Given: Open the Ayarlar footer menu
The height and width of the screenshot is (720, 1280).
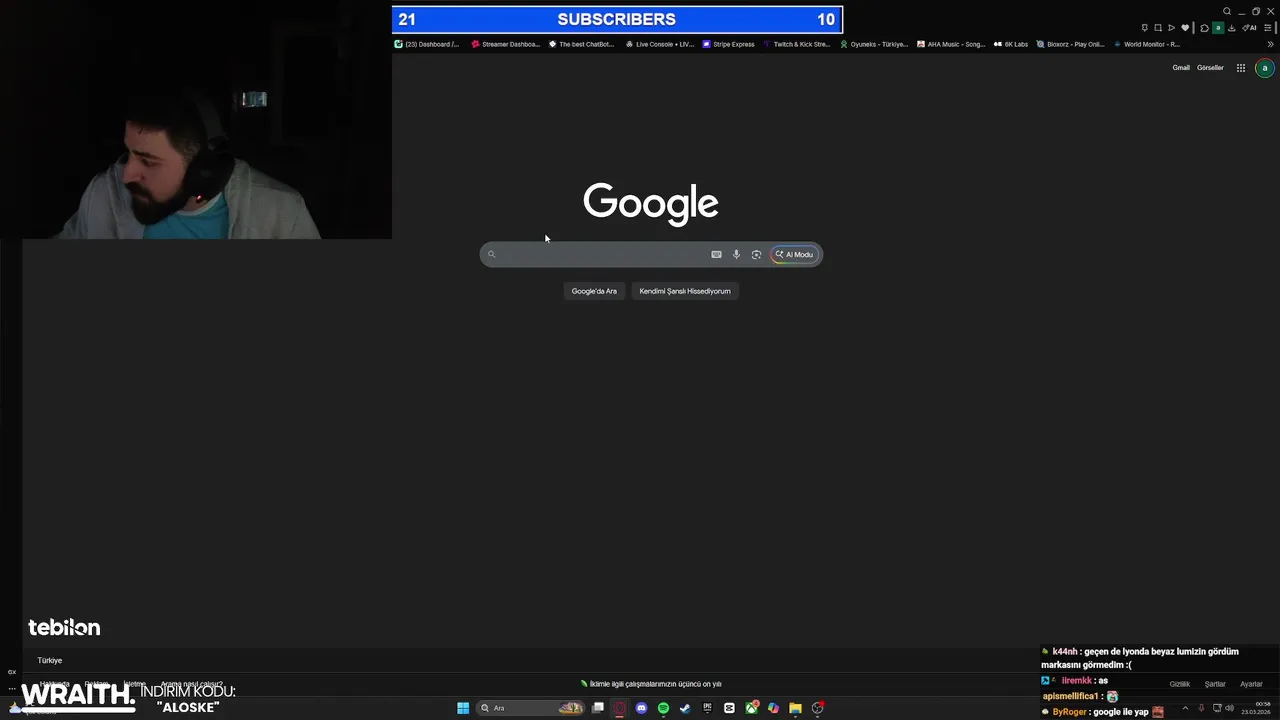Looking at the screenshot, I should 1251,684.
